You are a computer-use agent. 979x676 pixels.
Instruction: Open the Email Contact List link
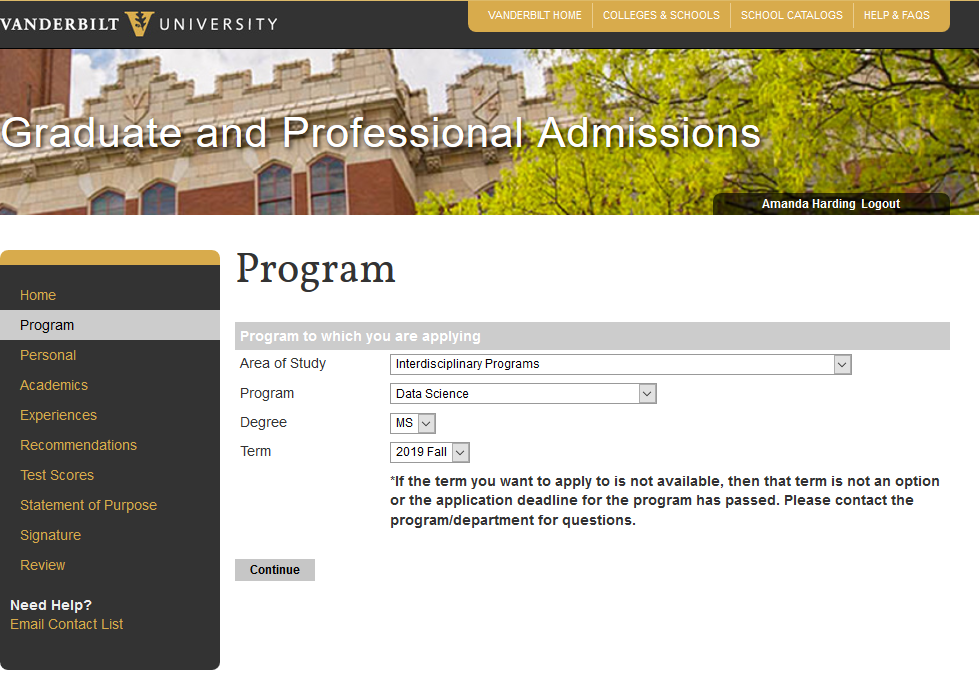[66, 623]
